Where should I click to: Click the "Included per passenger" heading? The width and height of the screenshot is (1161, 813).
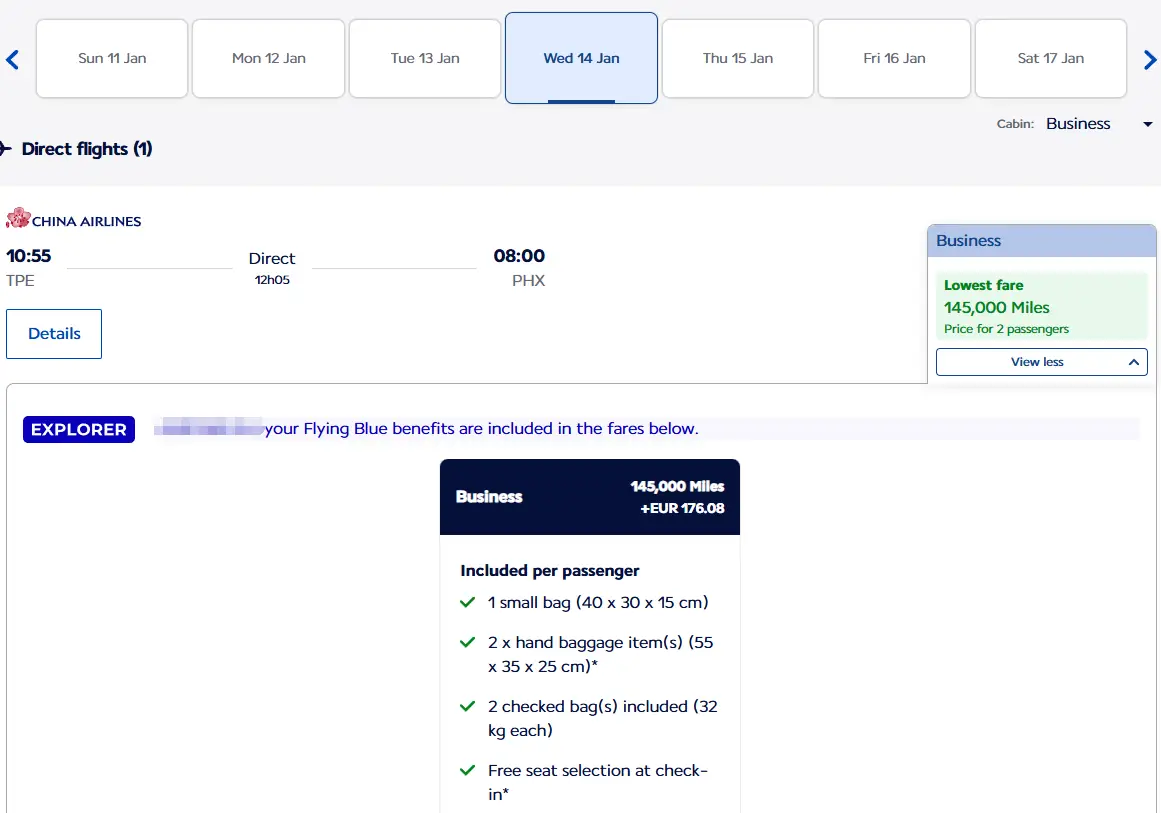549,571
